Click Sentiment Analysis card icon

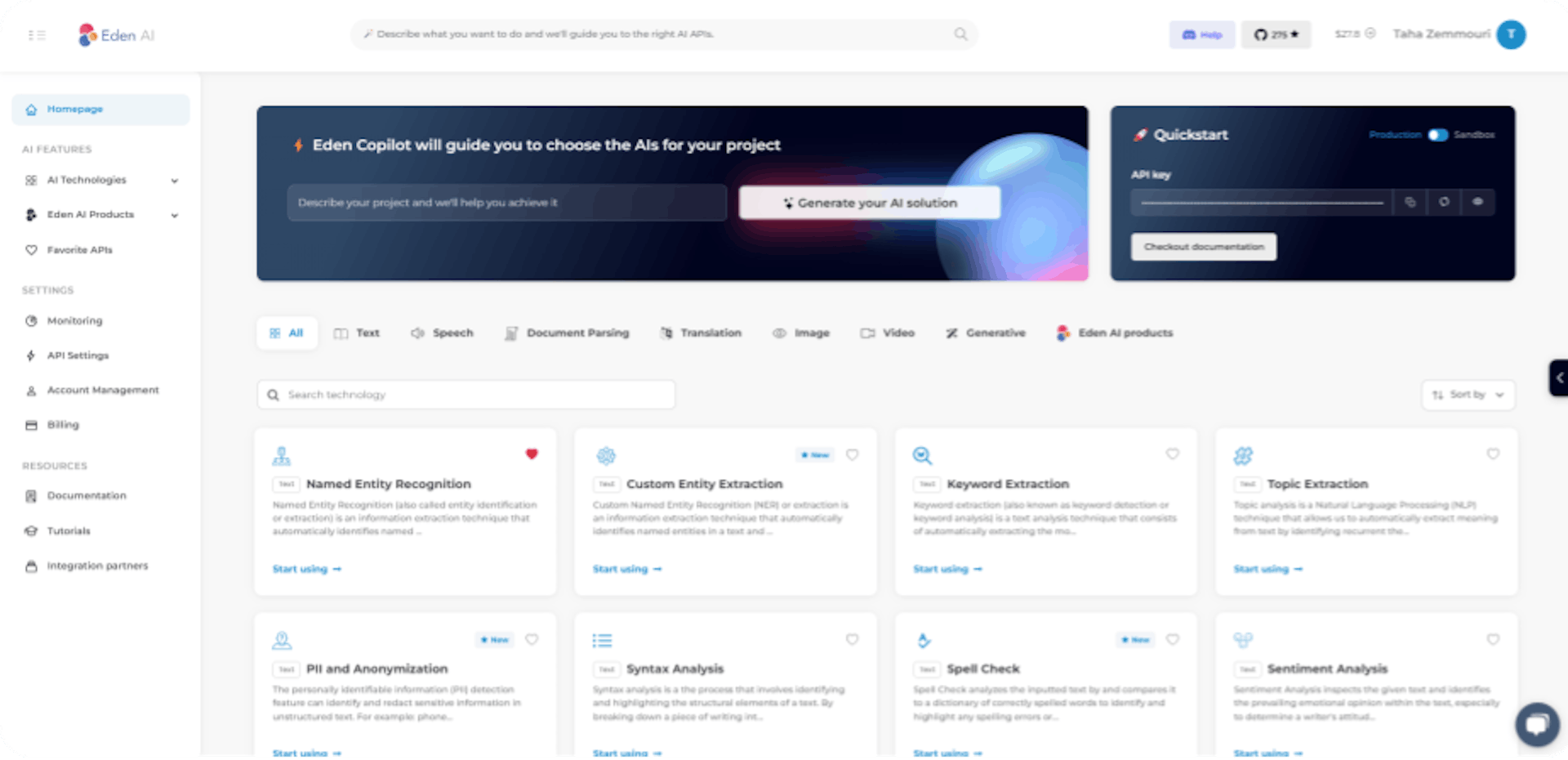(x=1243, y=641)
